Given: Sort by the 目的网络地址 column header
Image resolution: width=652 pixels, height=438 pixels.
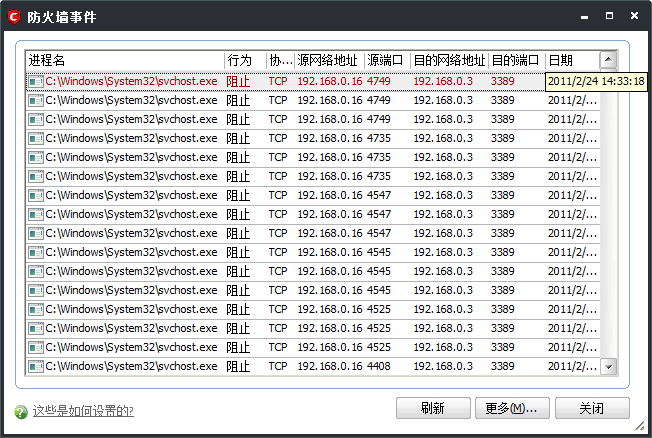Looking at the screenshot, I should pyautogui.click(x=449, y=61).
